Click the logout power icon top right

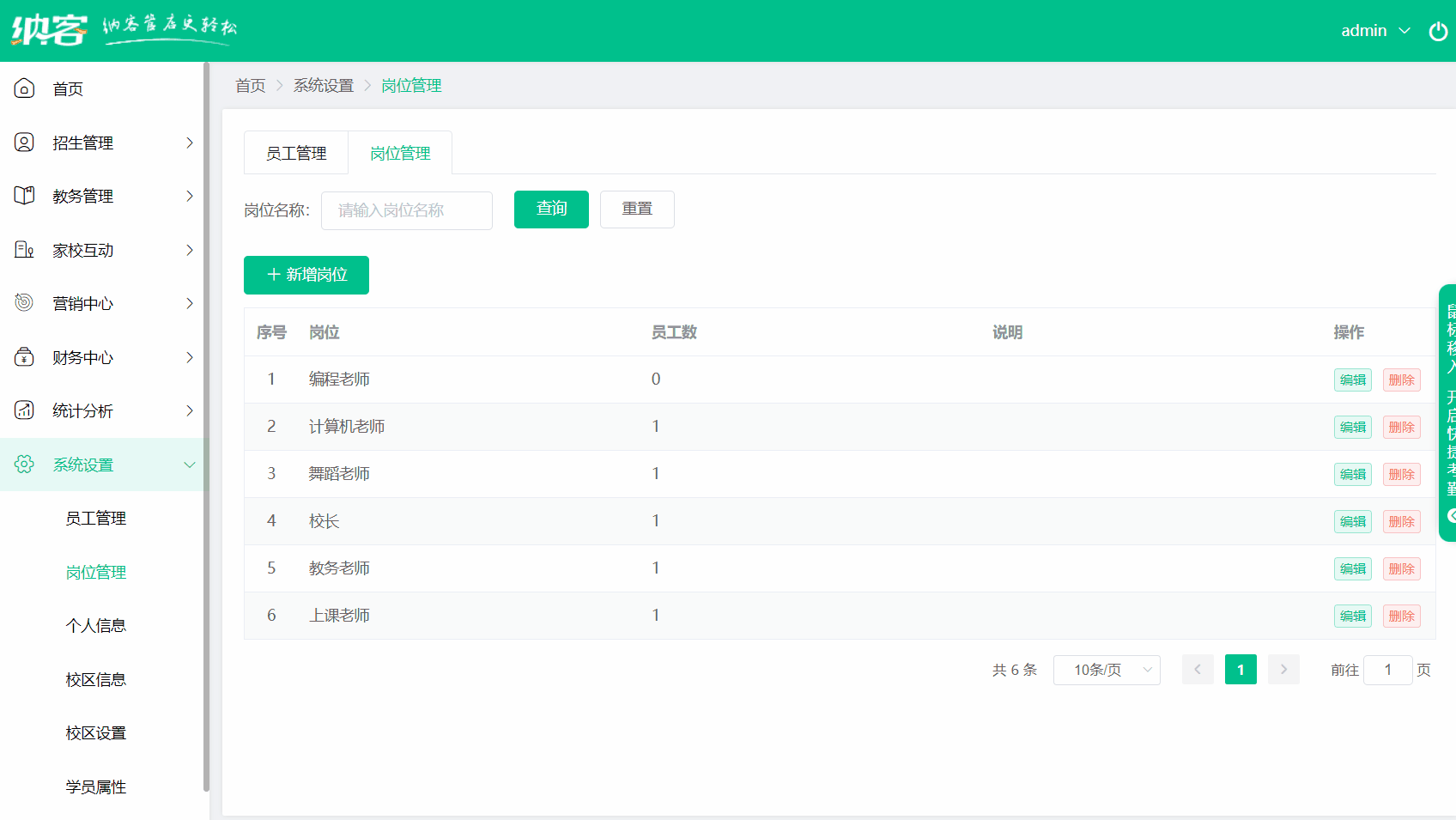(x=1437, y=31)
